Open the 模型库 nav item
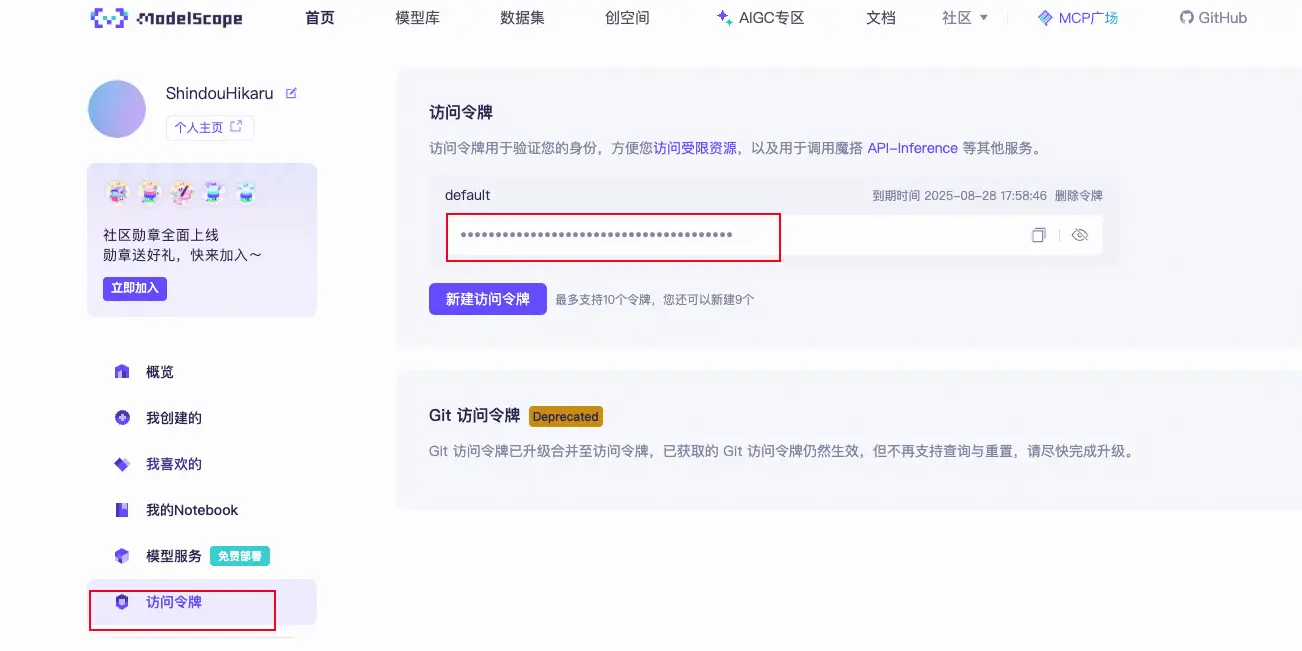Image resolution: width=1302 pixels, height=651 pixels. pos(417,18)
